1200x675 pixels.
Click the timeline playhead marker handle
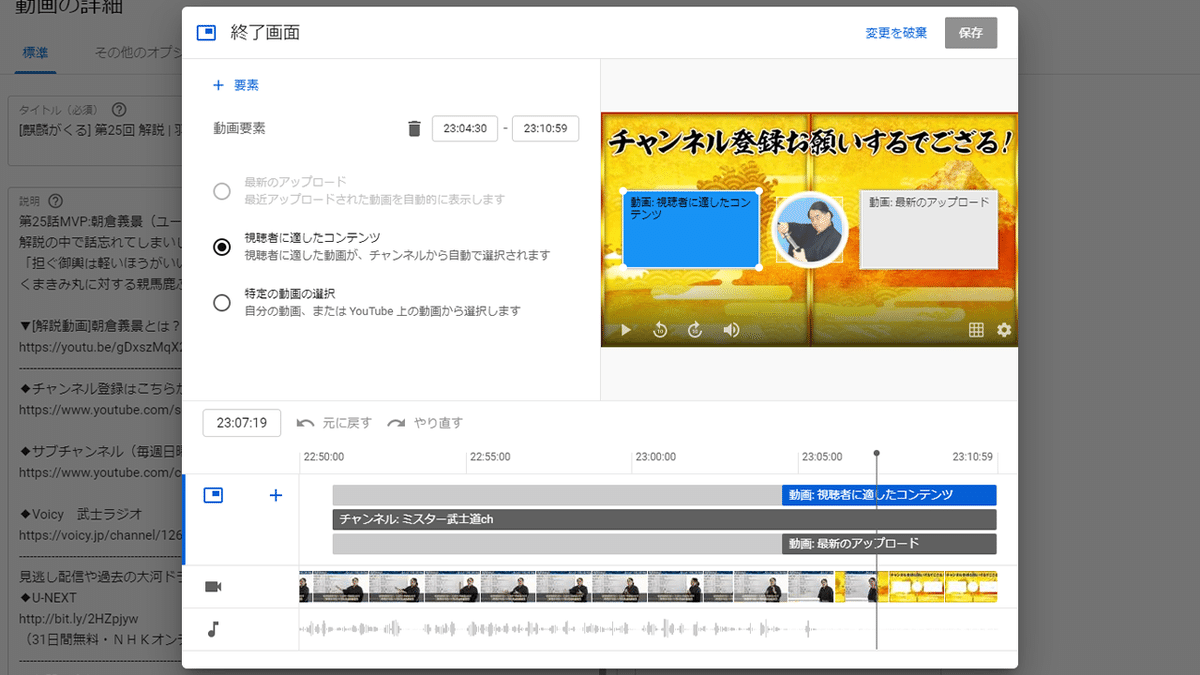pyautogui.click(x=877, y=454)
